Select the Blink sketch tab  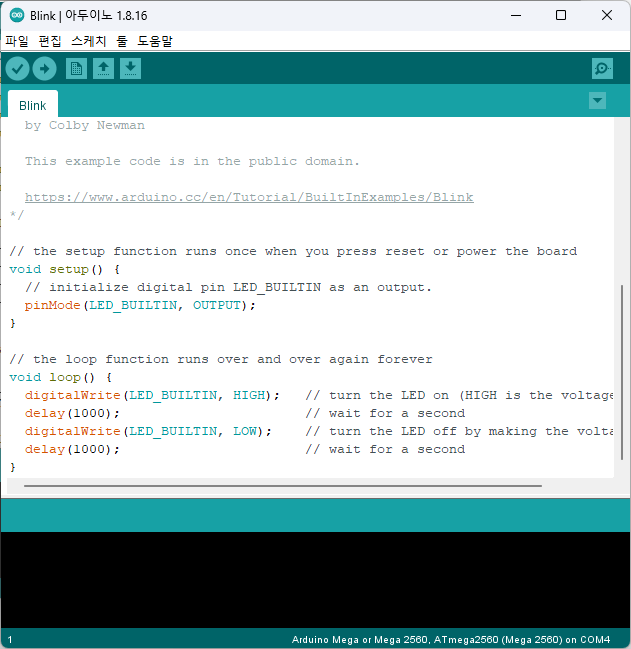coord(33,106)
